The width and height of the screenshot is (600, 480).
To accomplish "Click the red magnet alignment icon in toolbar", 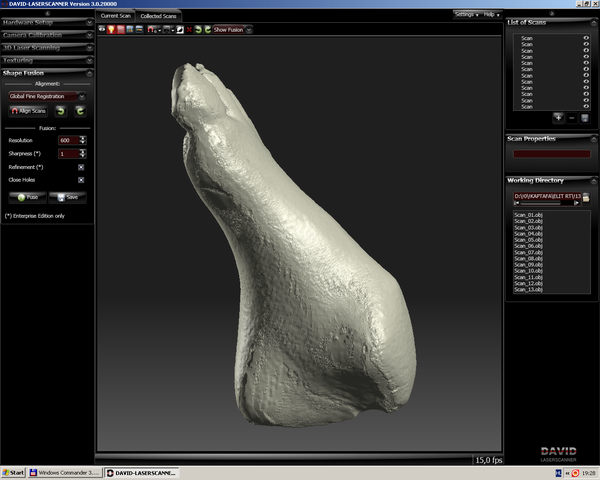I will tap(152, 29).
